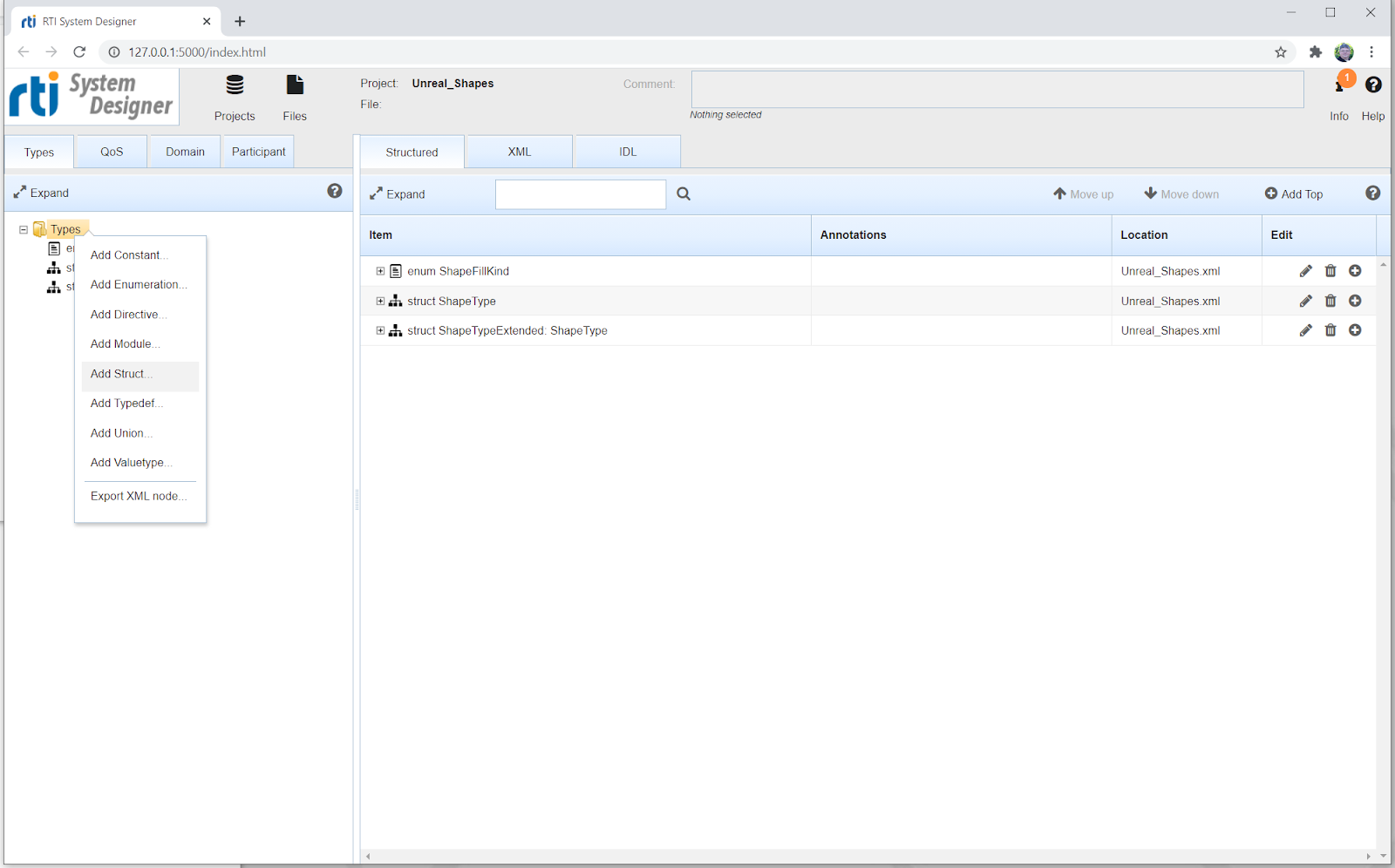Open the browser profile avatar
Image resolution: width=1395 pixels, height=868 pixels.
[1344, 52]
